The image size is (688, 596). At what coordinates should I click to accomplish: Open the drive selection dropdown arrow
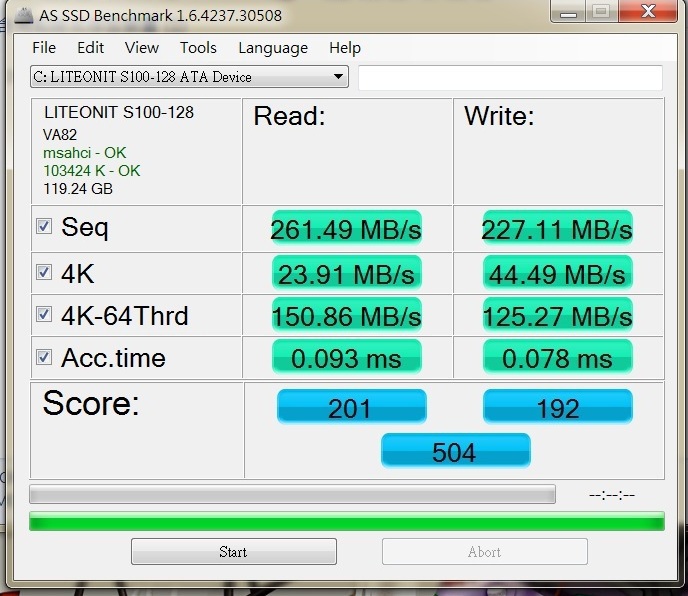(338, 77)
